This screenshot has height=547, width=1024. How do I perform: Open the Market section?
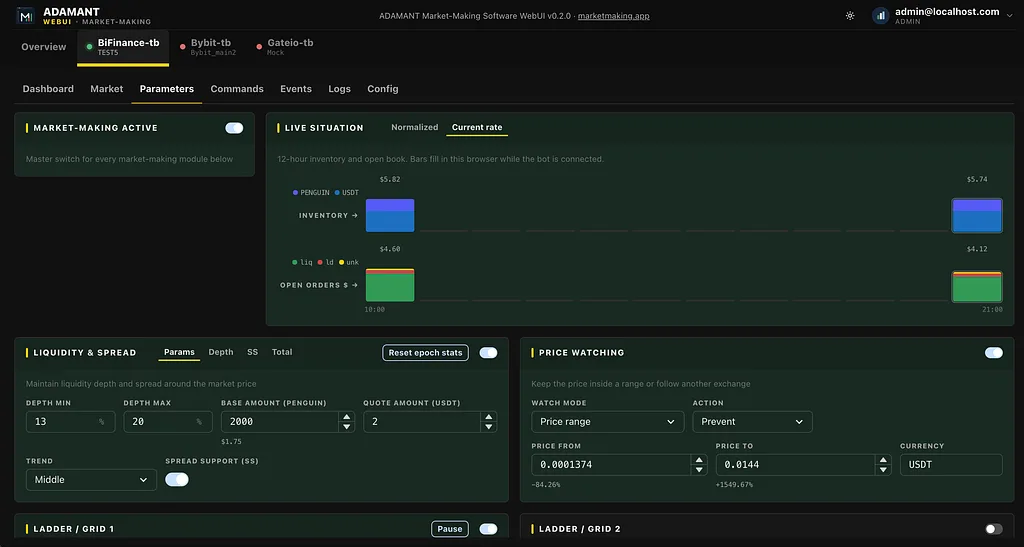[x=106, y=89]
